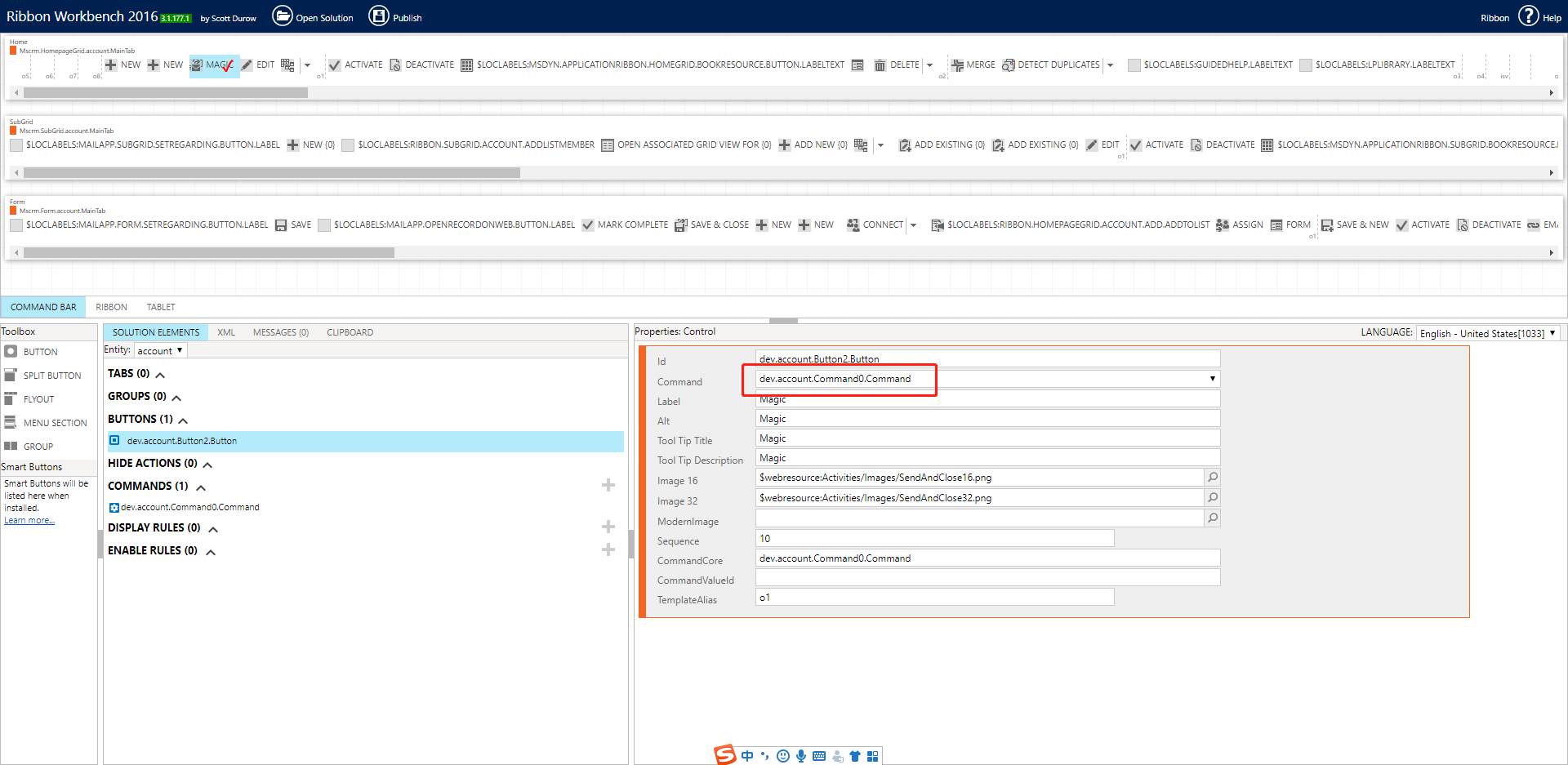
Task: Browse for the Image 32 web resource
Action: click(x=1213, y=497)
